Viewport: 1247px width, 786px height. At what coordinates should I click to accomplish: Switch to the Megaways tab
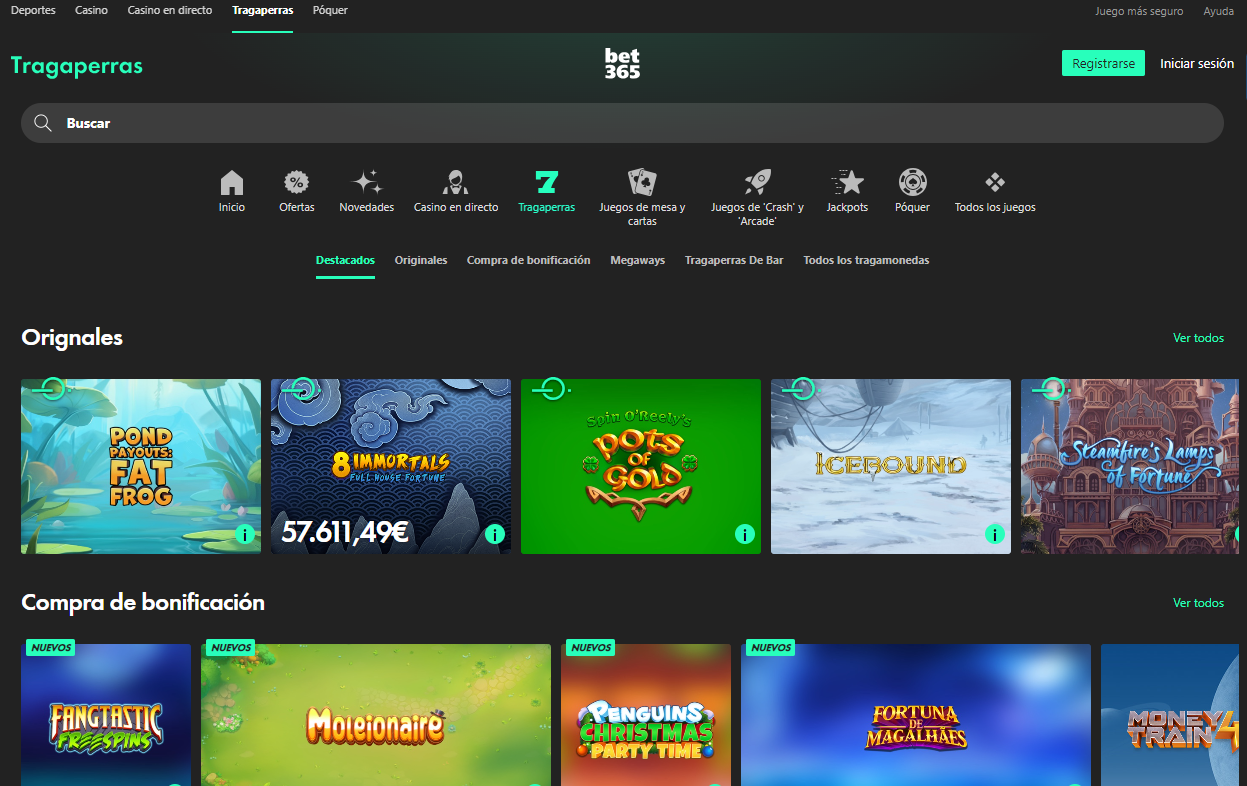(x=637, y=260)
